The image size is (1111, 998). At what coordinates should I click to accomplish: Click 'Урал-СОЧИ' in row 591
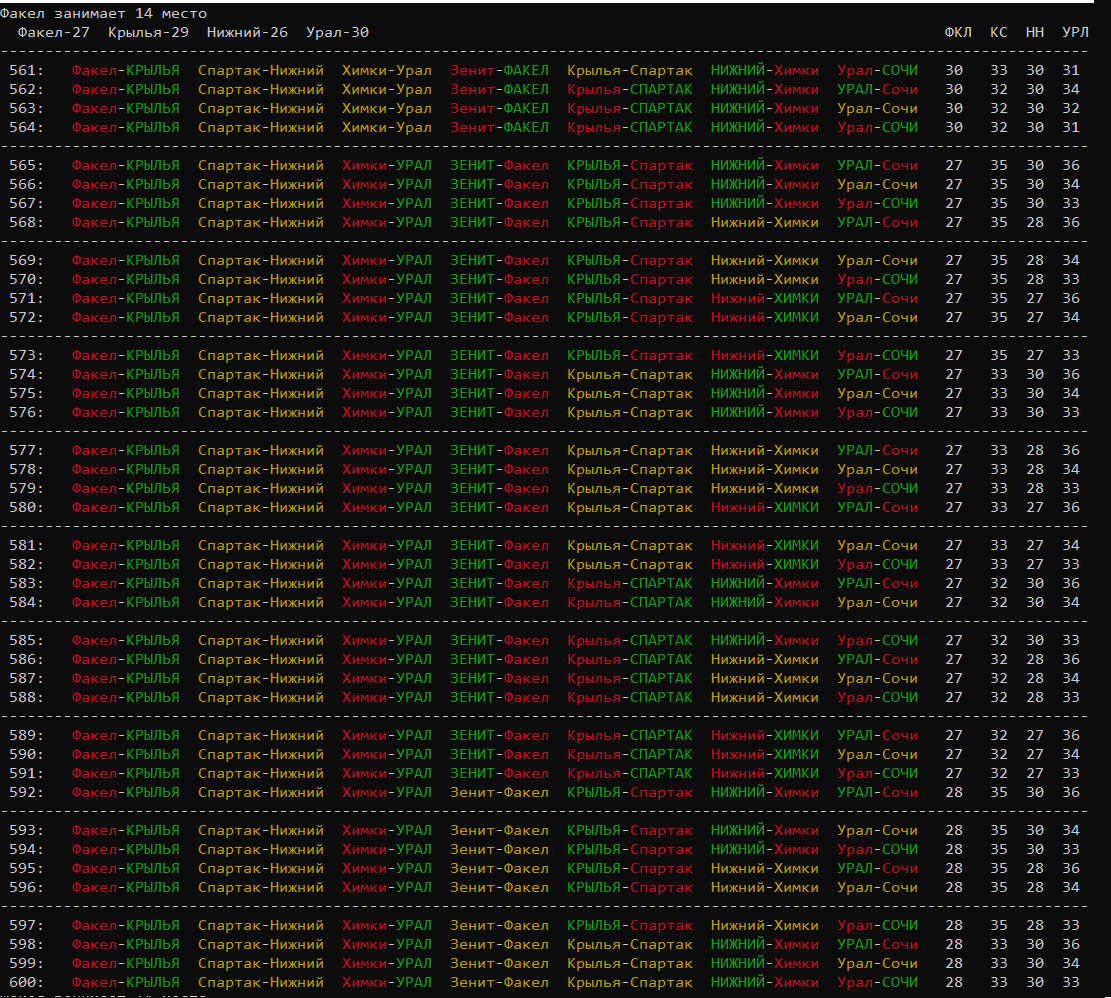(877, 773)
